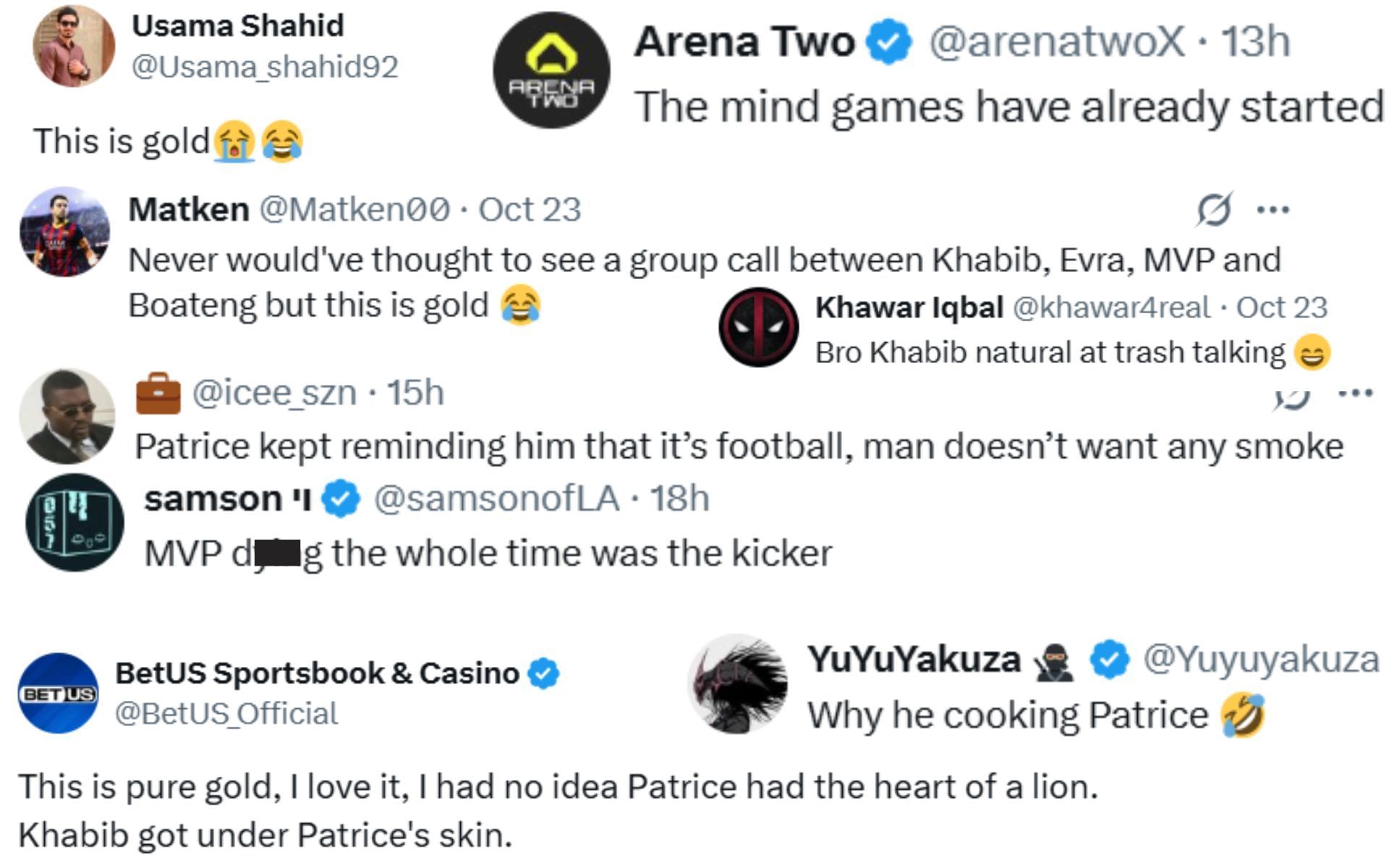Open the Usama Shahid display name
Viewport: 1389px width, 868px height.
pos(237,26)
